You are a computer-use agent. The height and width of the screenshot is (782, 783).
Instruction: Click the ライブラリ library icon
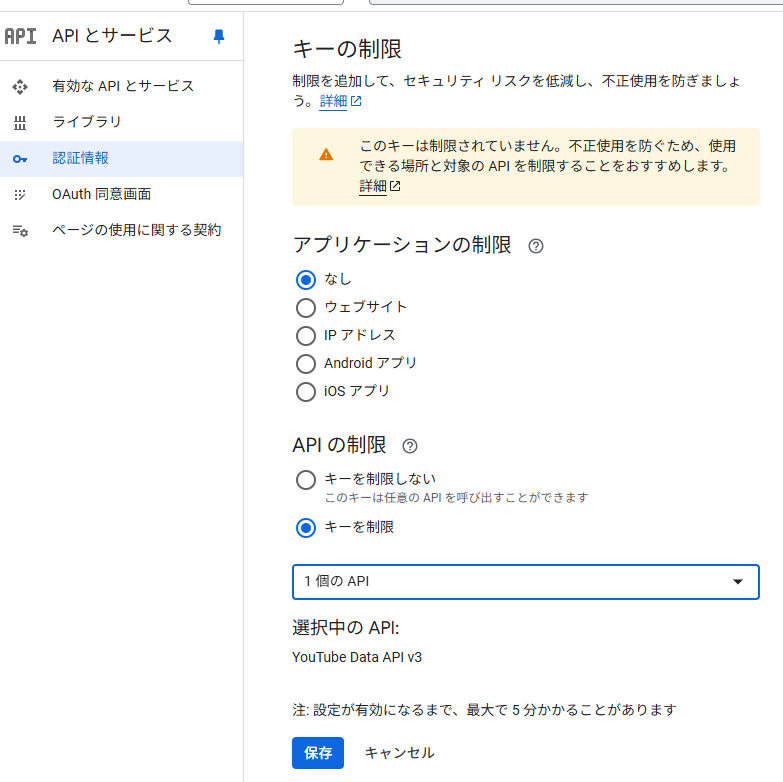click(x=20, y=122)
